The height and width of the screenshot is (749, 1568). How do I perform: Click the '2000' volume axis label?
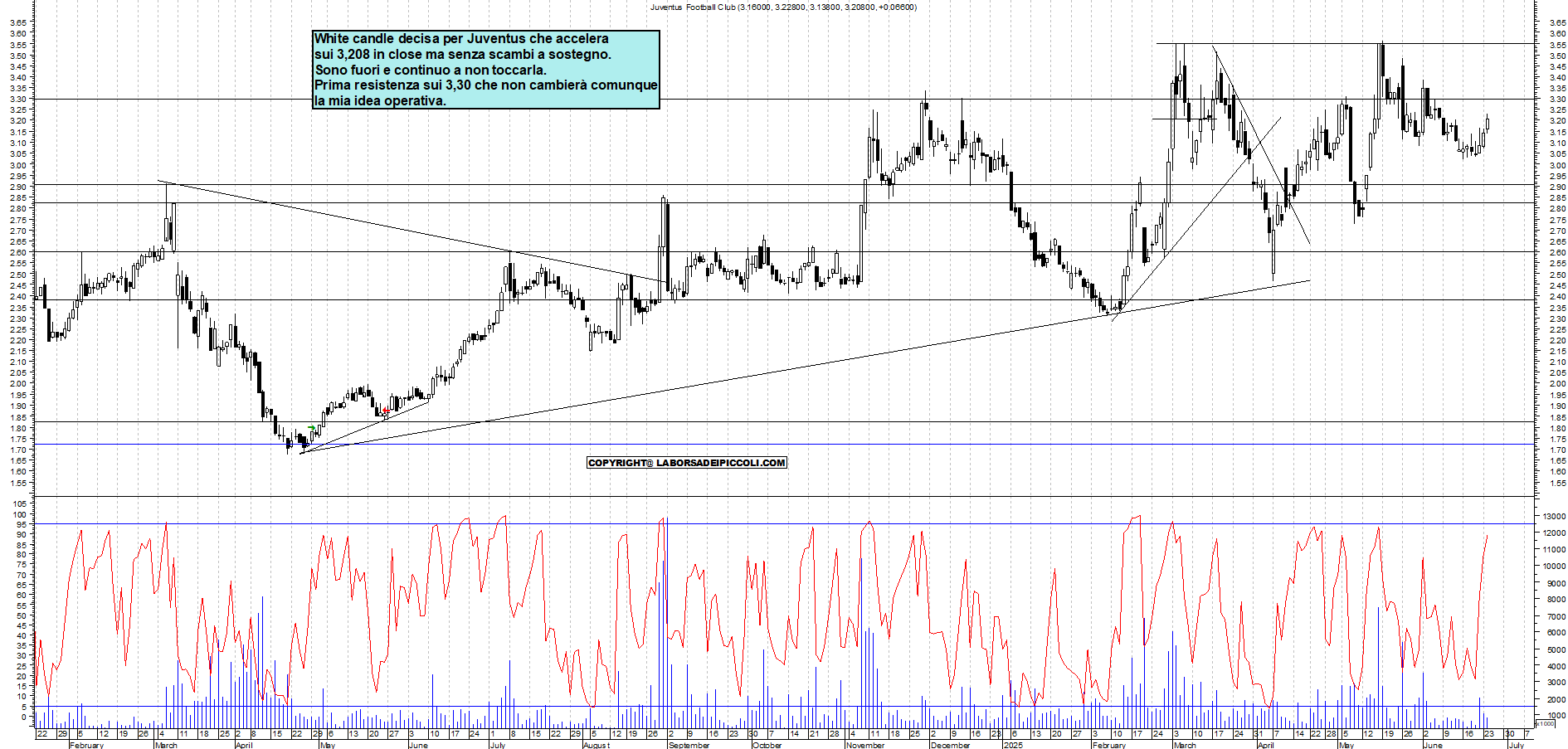click(1556, 700)
